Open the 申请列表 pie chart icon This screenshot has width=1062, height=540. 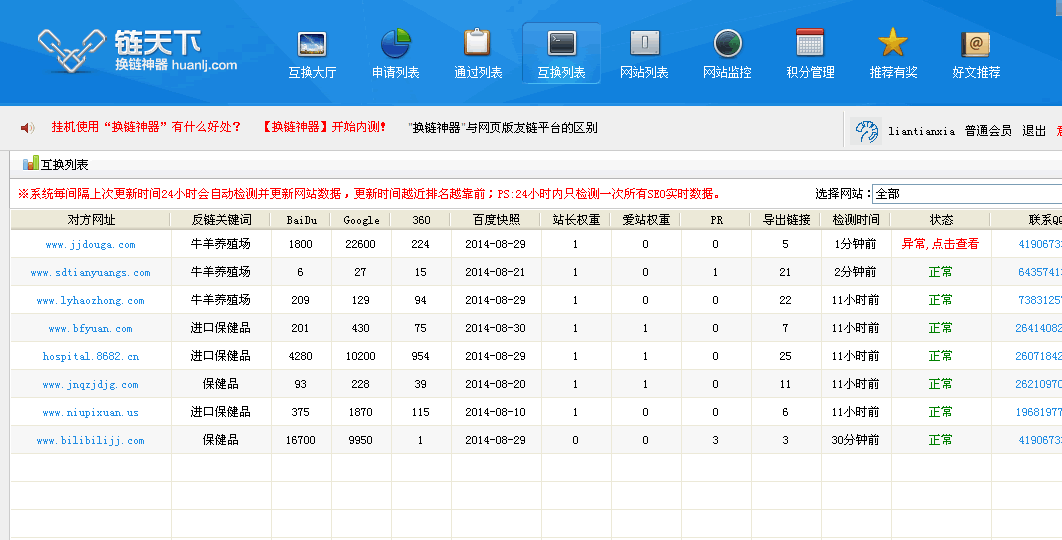point(396,43)
